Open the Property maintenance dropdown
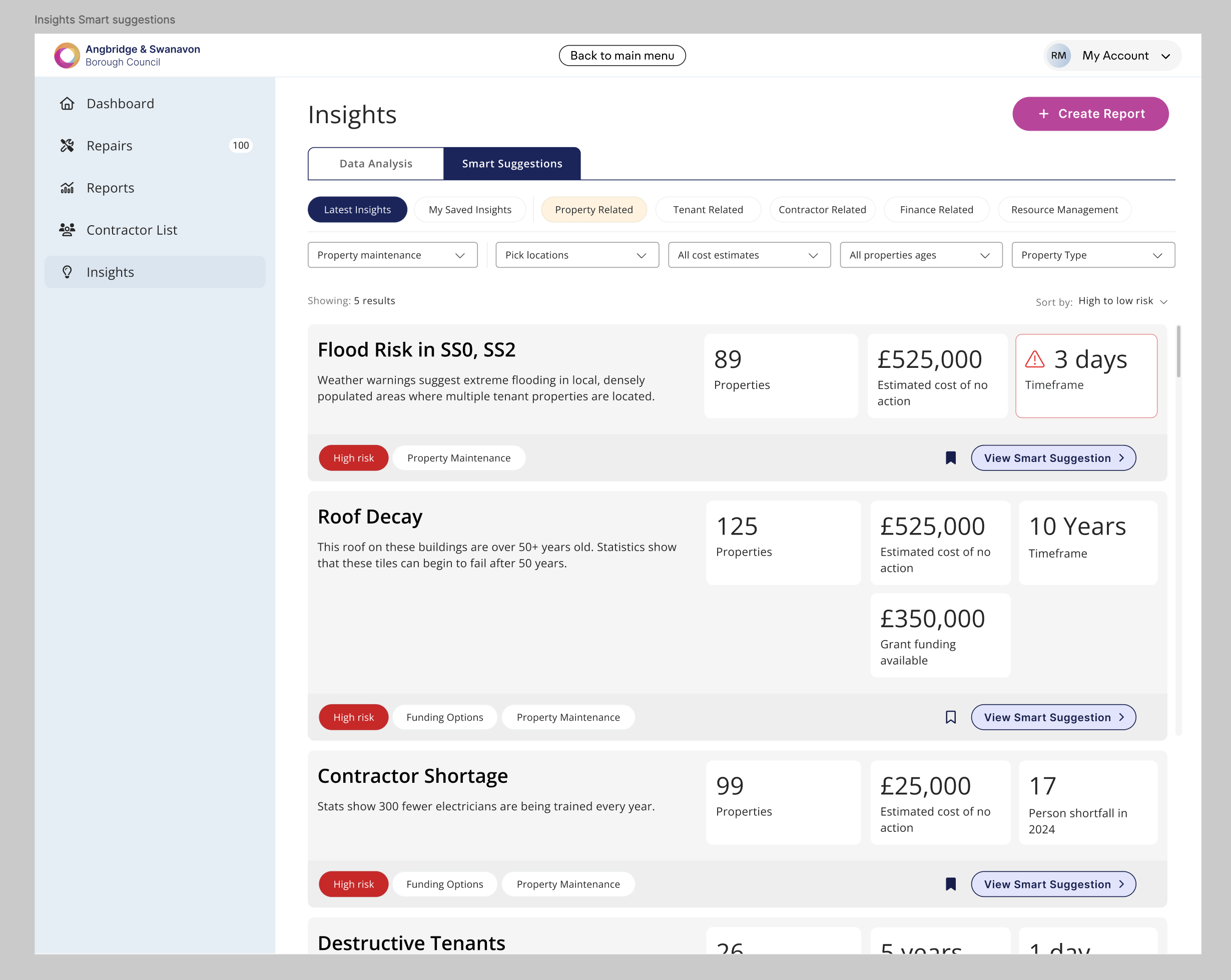The width and height of the screenshot is (1231, 980). tap(392, 255)
